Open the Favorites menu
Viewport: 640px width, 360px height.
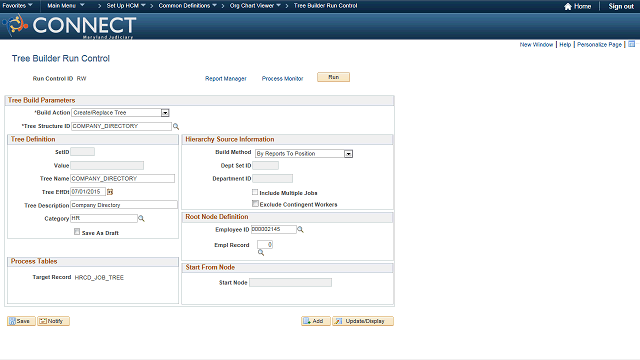[18, 6]
